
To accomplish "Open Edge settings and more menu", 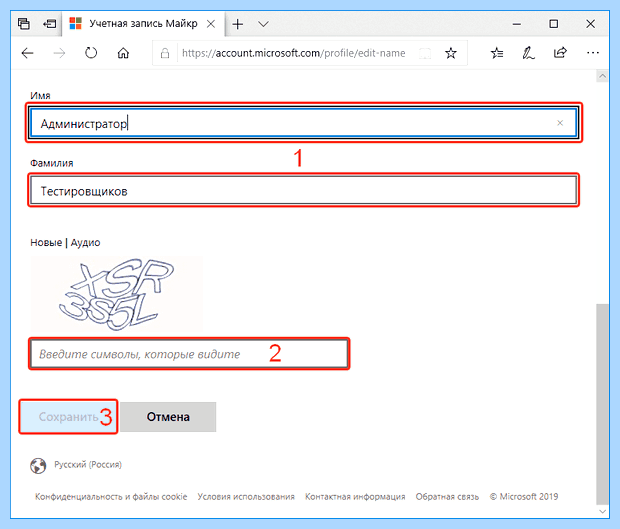I will (x=593, y=53).
